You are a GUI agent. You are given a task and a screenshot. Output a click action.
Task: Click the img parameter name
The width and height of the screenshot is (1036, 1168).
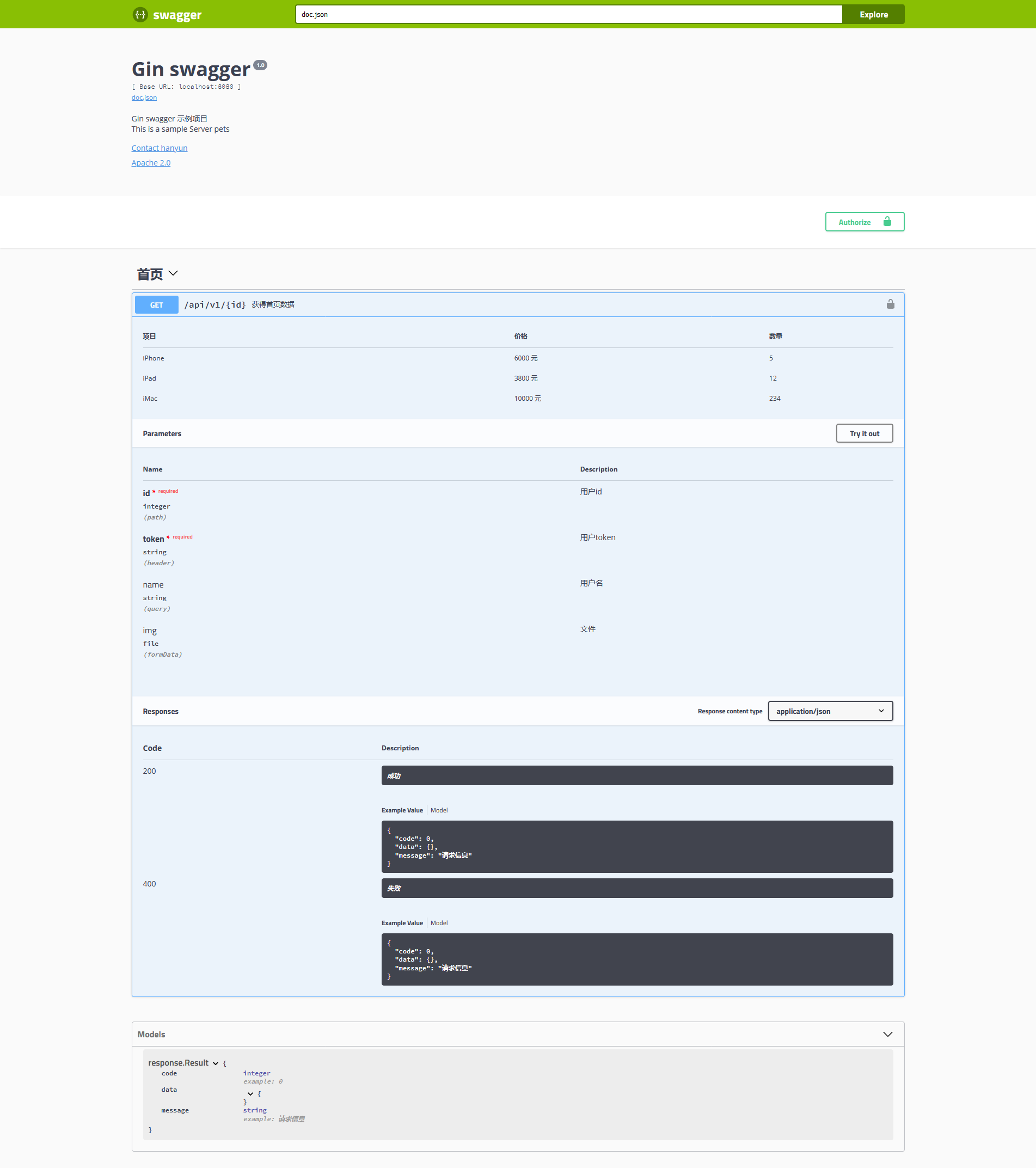click(150, 631)
